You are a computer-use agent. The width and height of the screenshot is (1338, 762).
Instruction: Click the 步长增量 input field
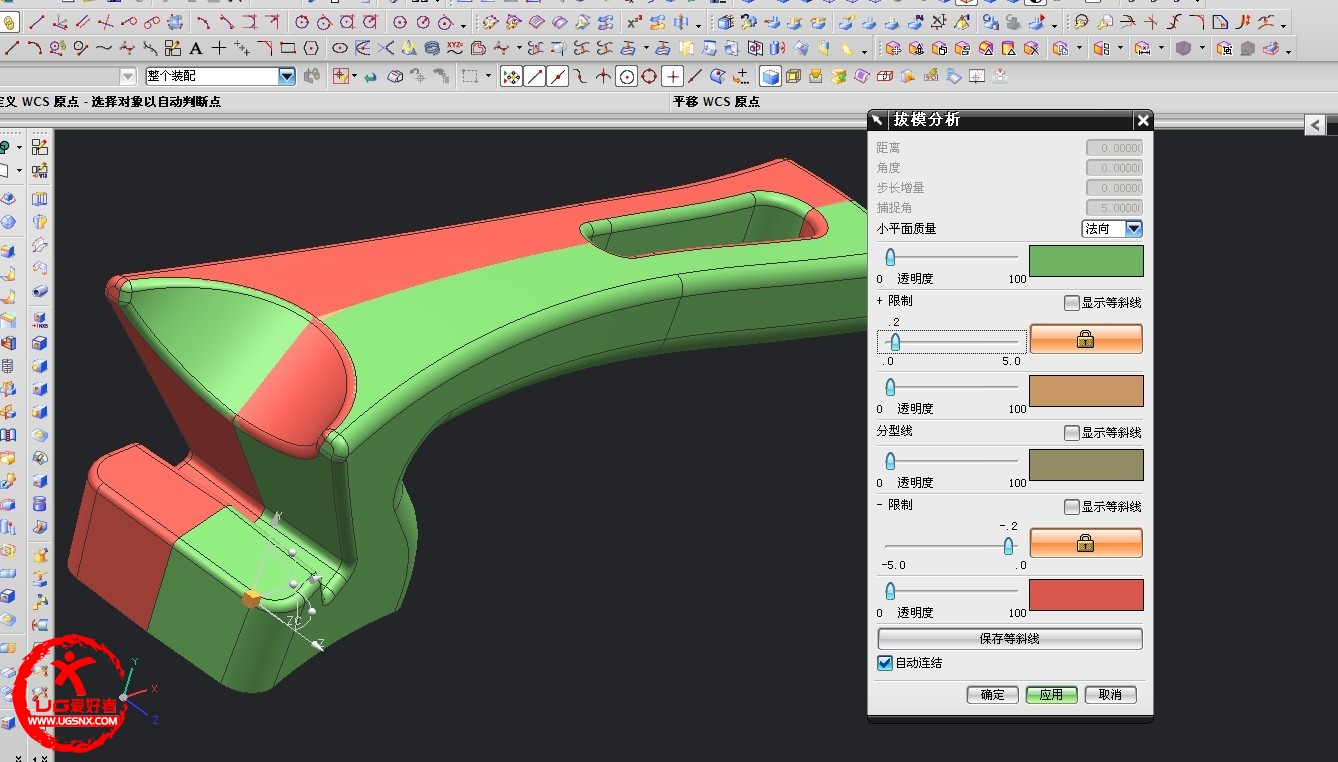point(1114,188)
